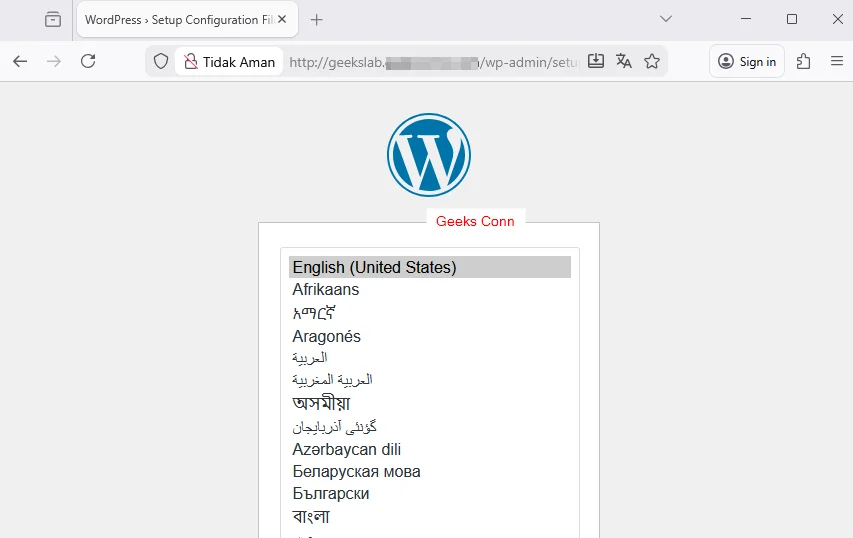Open the tracking protection shield icon
The image size is (853, 538).
tap(160, 61)
